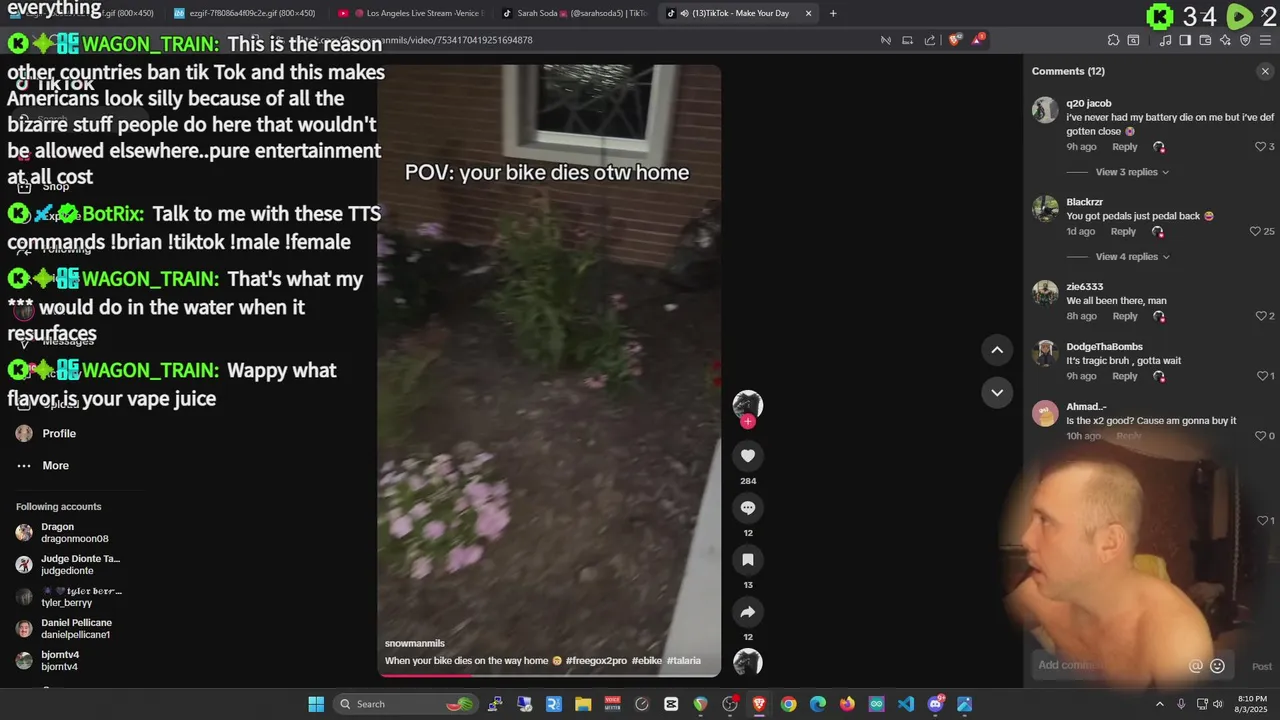Open Brave Wallet icon

[x=1205, y=40]
